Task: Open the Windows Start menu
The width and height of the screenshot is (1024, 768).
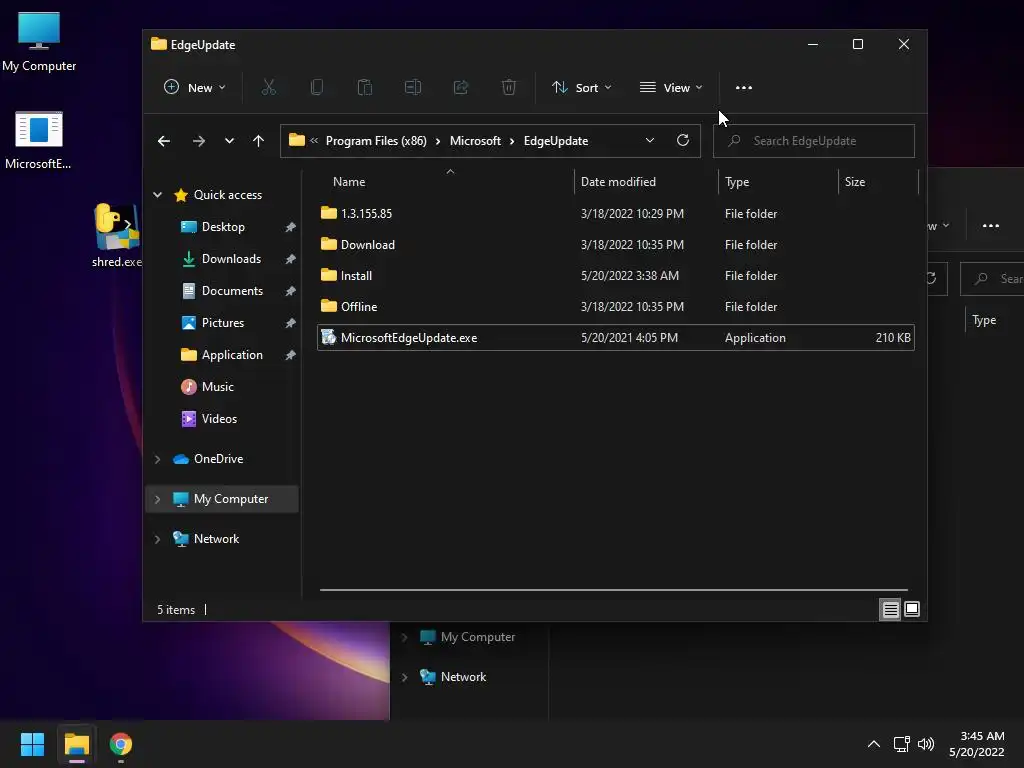Action: tap(32, 744)
